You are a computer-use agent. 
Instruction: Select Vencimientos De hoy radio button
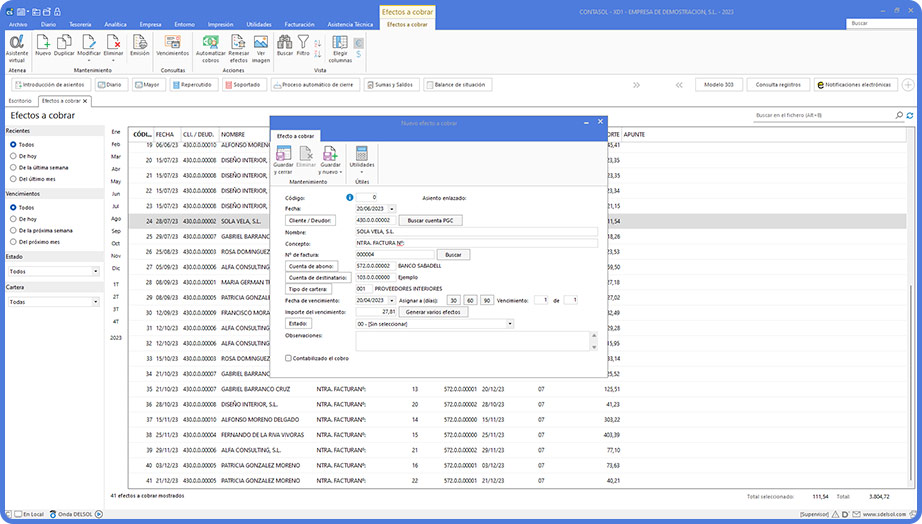click(13, 219)
